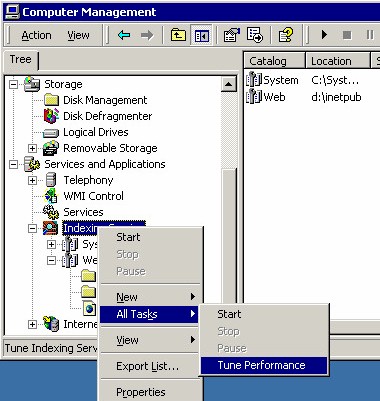Open the Properties toolbar icon
Screen dimensions: 380x401
[x=231, y=35]
